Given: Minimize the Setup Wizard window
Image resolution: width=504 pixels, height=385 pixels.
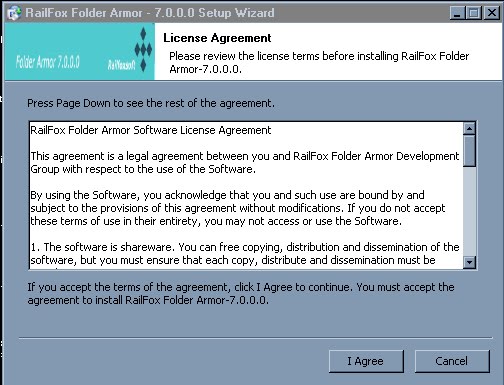Looking at the screenshot, I should (457, 13).
